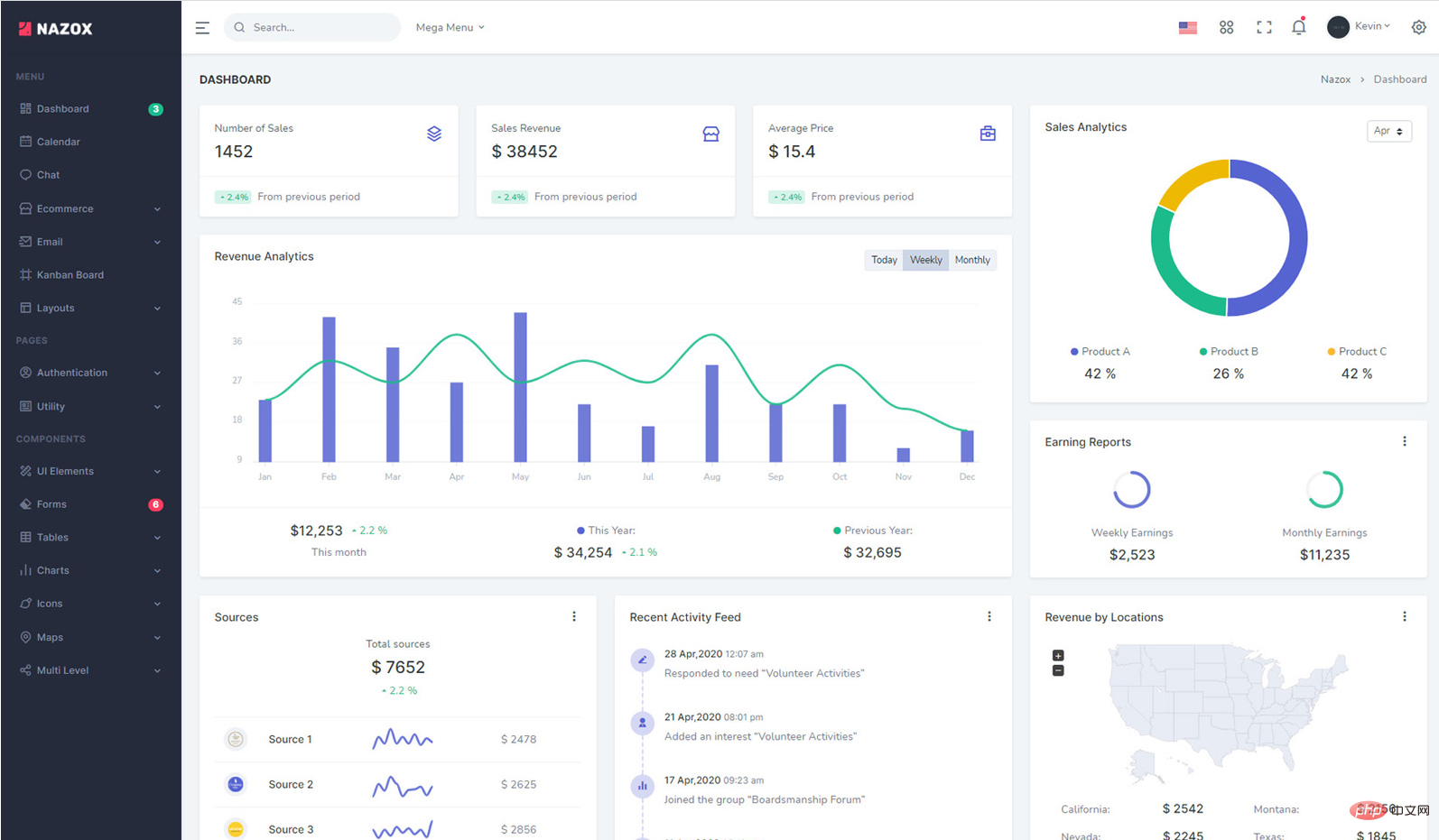
Task: Open the Mega Menu dropdown
Action: coord(450,28)
